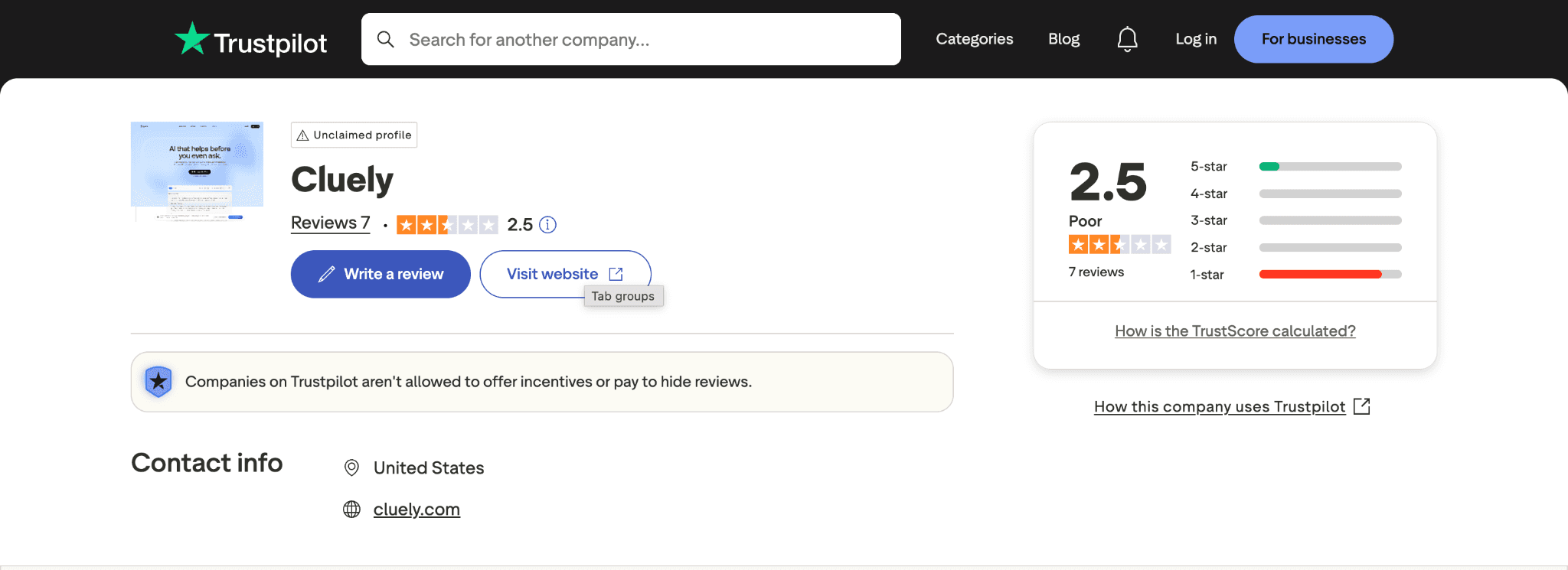Open the Categories menu
This screenshot has width=1568, height=570.
tap(974, 39)
